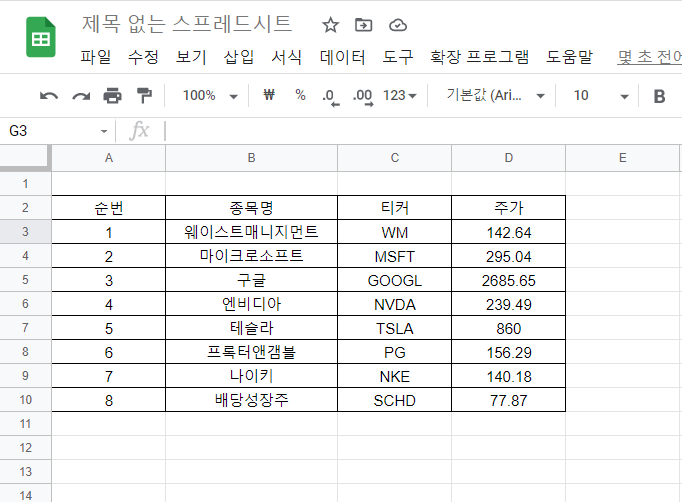Select the price cell 142.64
The width and height of the screenshot is (682, 502).
508,231
